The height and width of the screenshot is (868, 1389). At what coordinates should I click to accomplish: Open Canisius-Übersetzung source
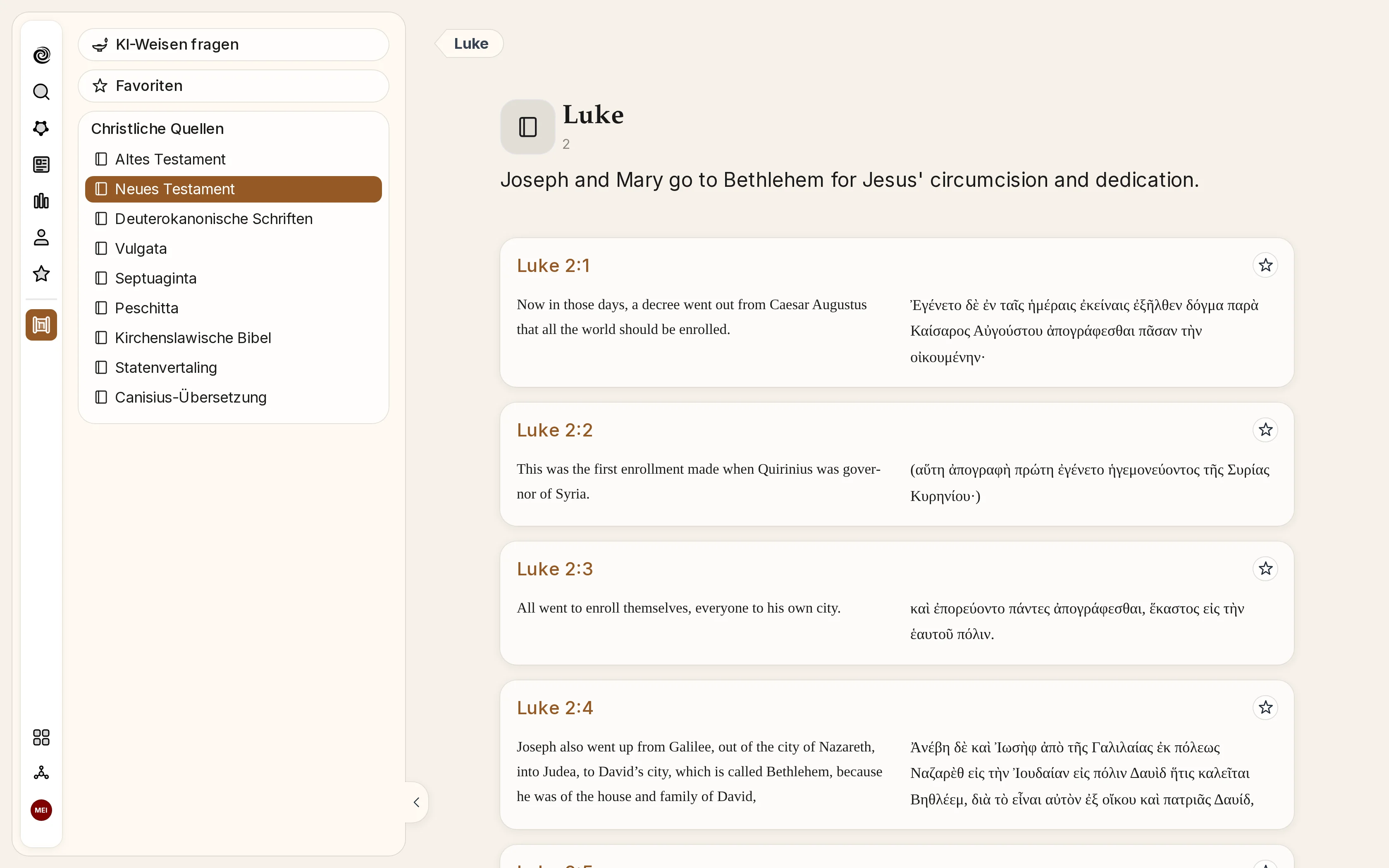pos(234,398)
